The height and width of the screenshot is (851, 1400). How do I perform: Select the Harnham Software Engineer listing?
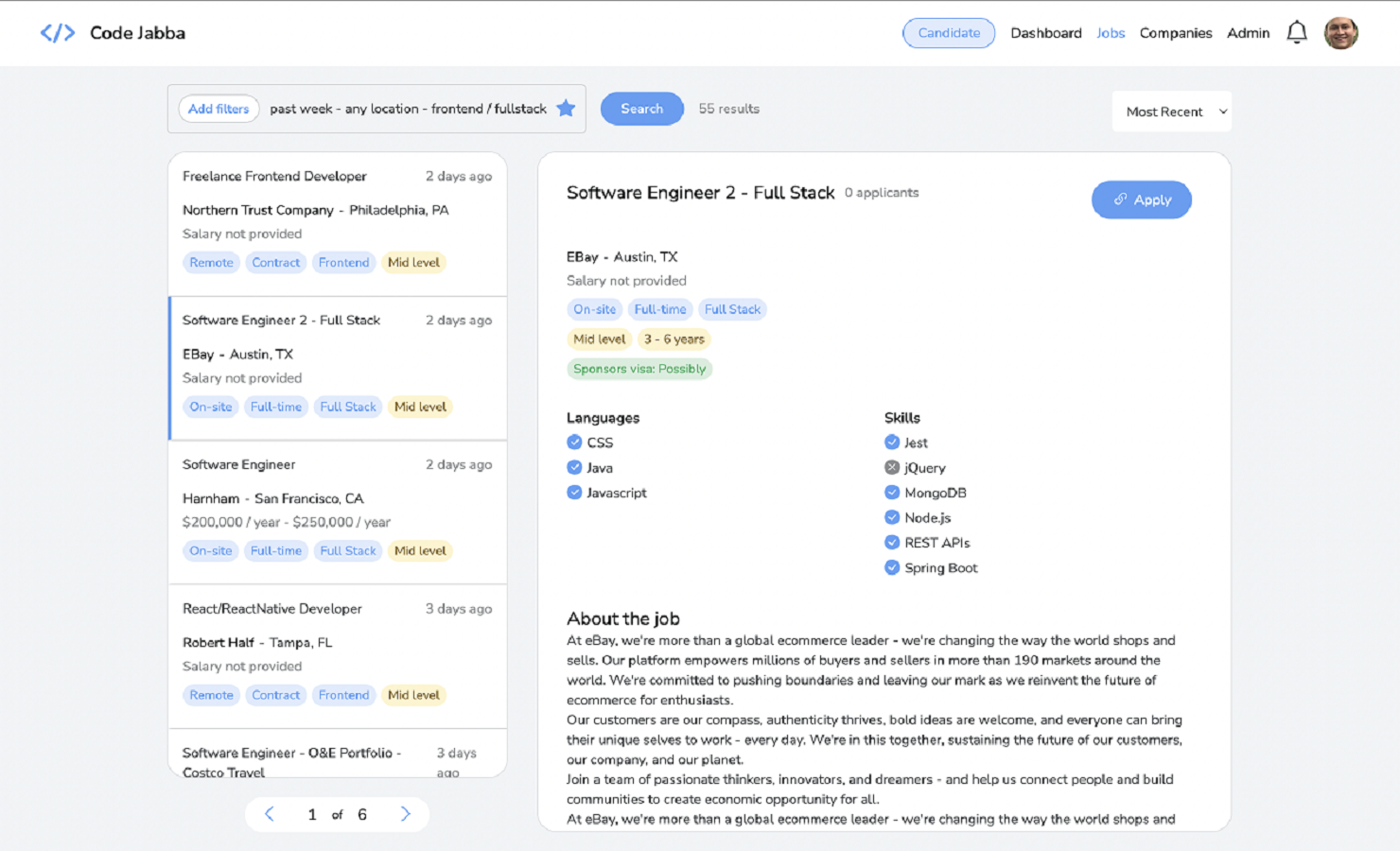click(x=338, y=511)
